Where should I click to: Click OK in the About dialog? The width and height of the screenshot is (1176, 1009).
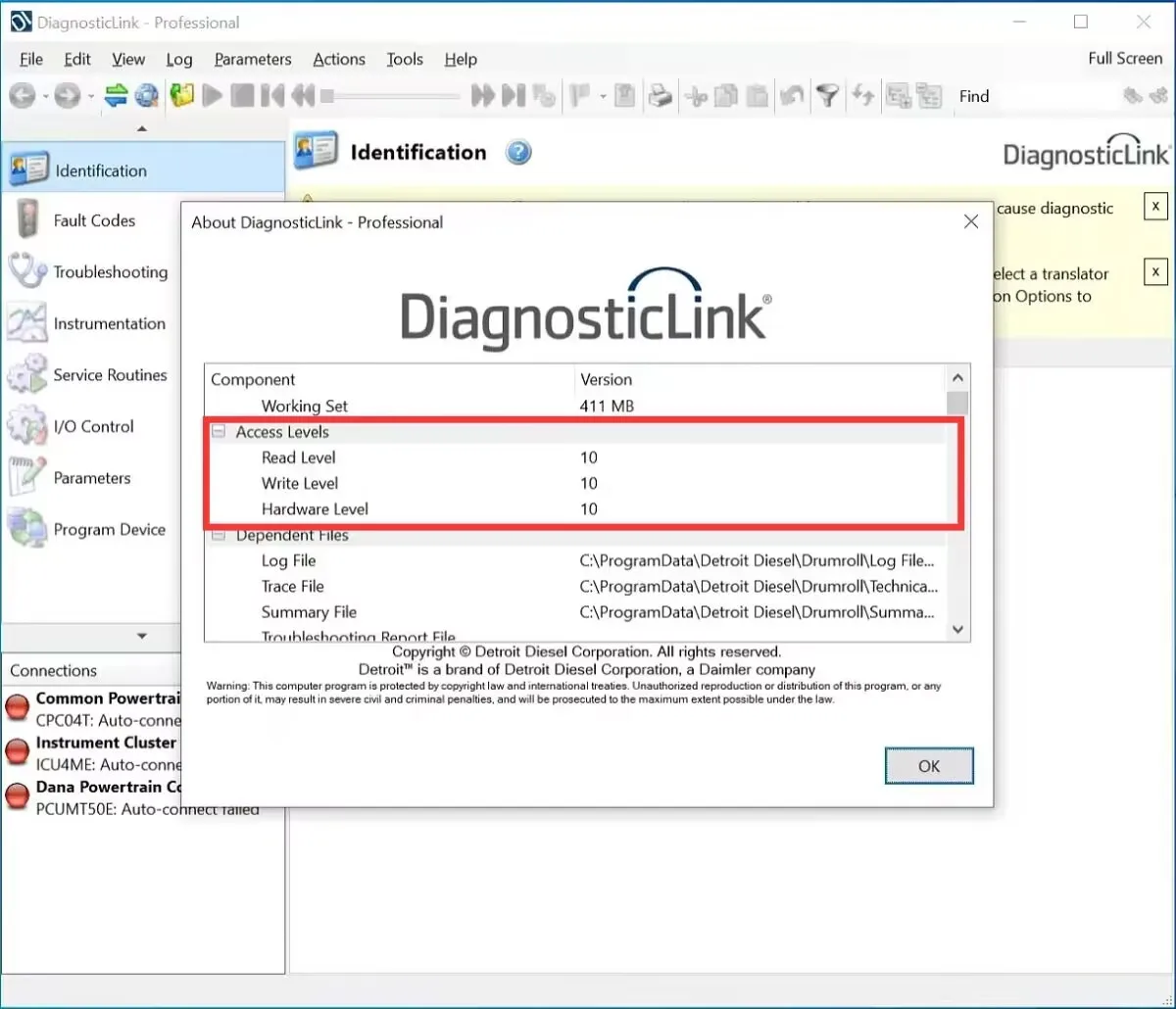point(929,766)
